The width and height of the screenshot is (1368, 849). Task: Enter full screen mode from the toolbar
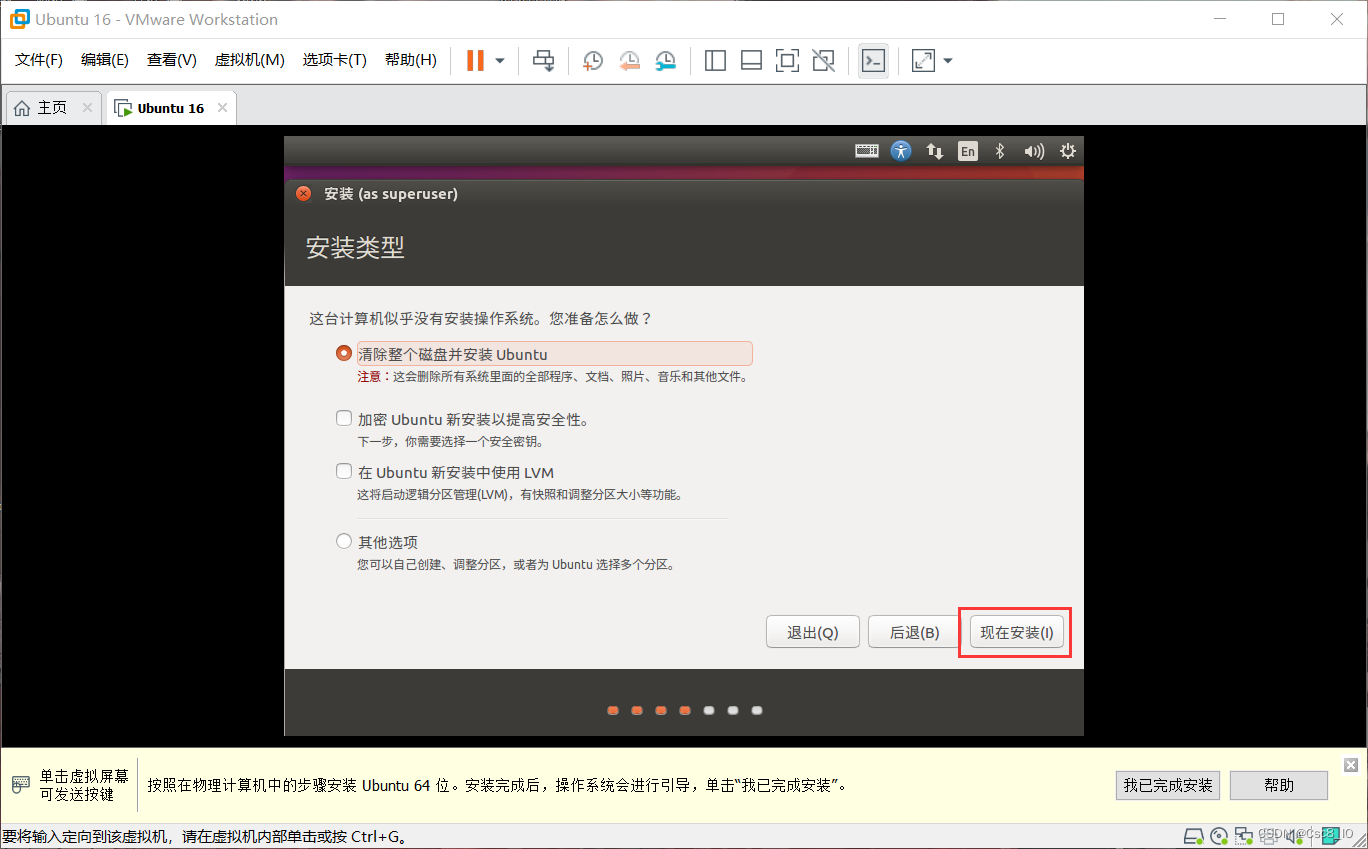[x=787, y=61]
